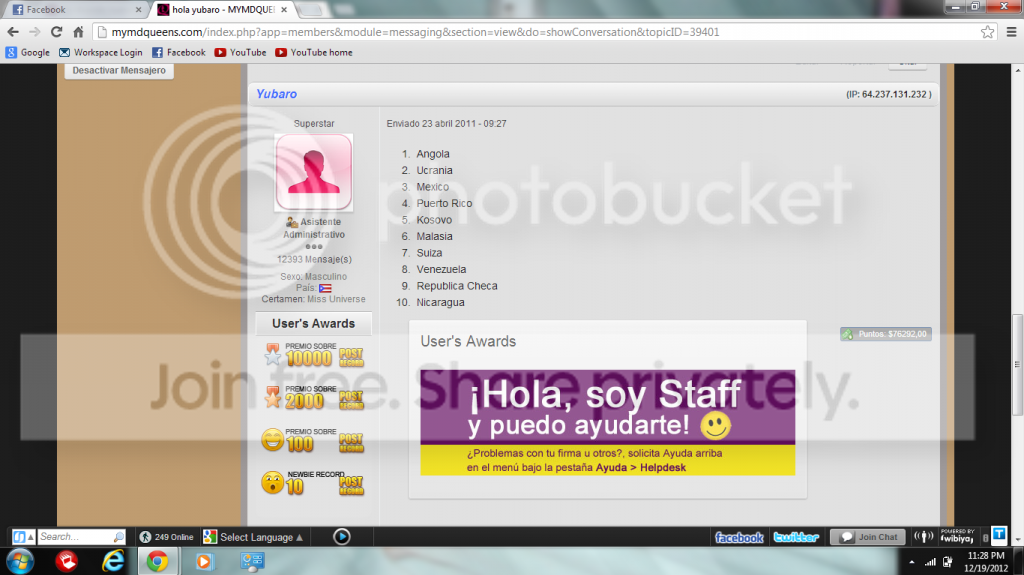
Task: Bookmark this page with the star icon
Action: coord(987,32)
